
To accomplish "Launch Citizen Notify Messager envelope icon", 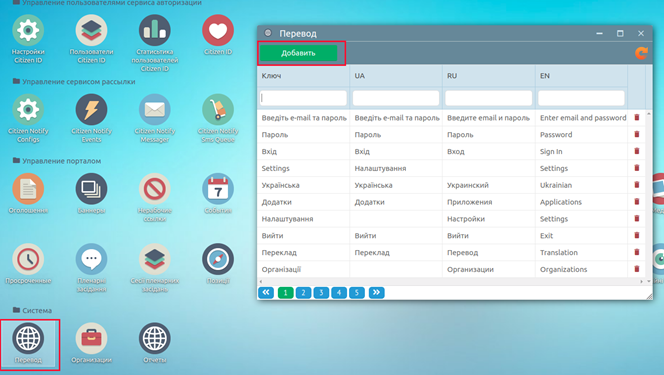I will [x=155, y=110].
